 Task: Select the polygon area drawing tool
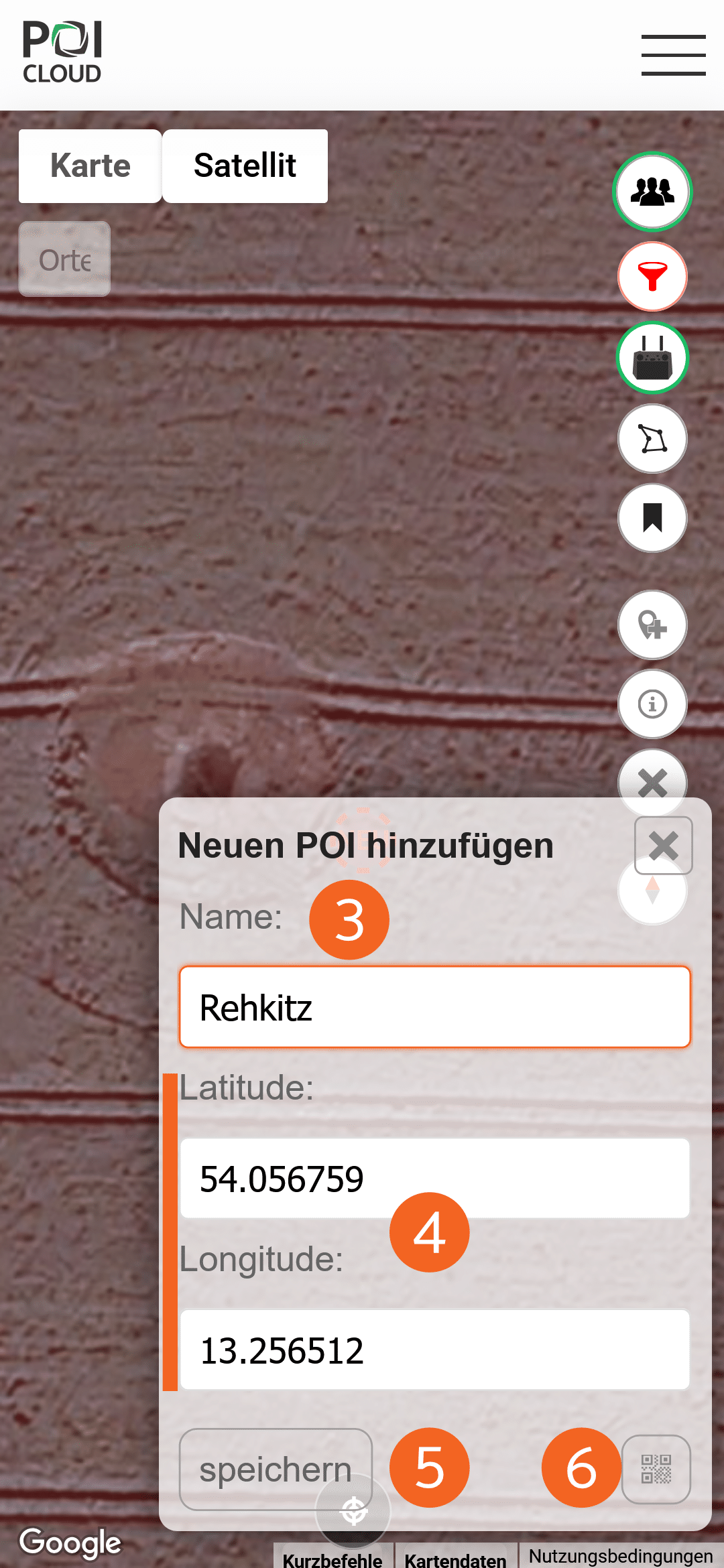[x=652, y=439]
